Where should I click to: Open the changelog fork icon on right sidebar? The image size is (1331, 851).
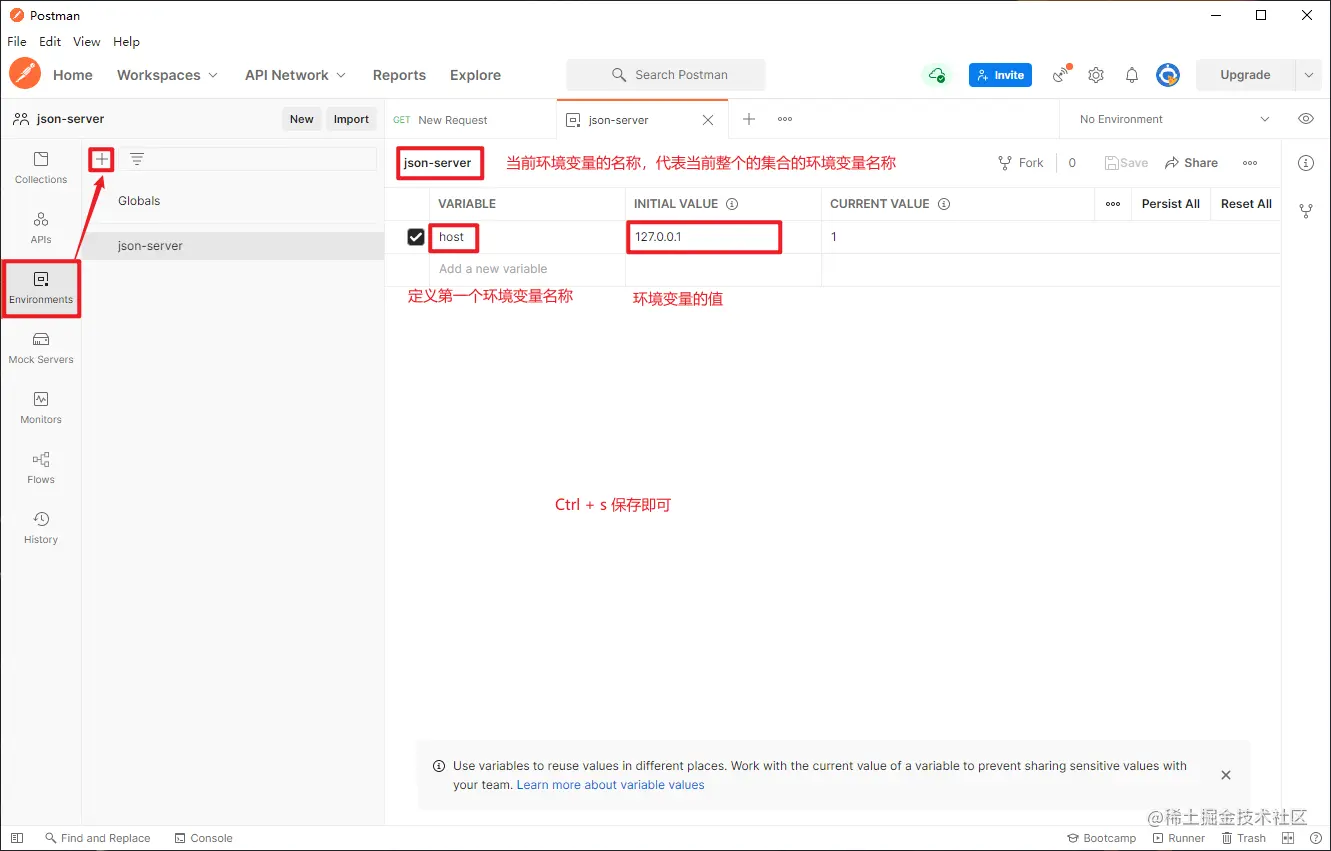coord(1306,211)
